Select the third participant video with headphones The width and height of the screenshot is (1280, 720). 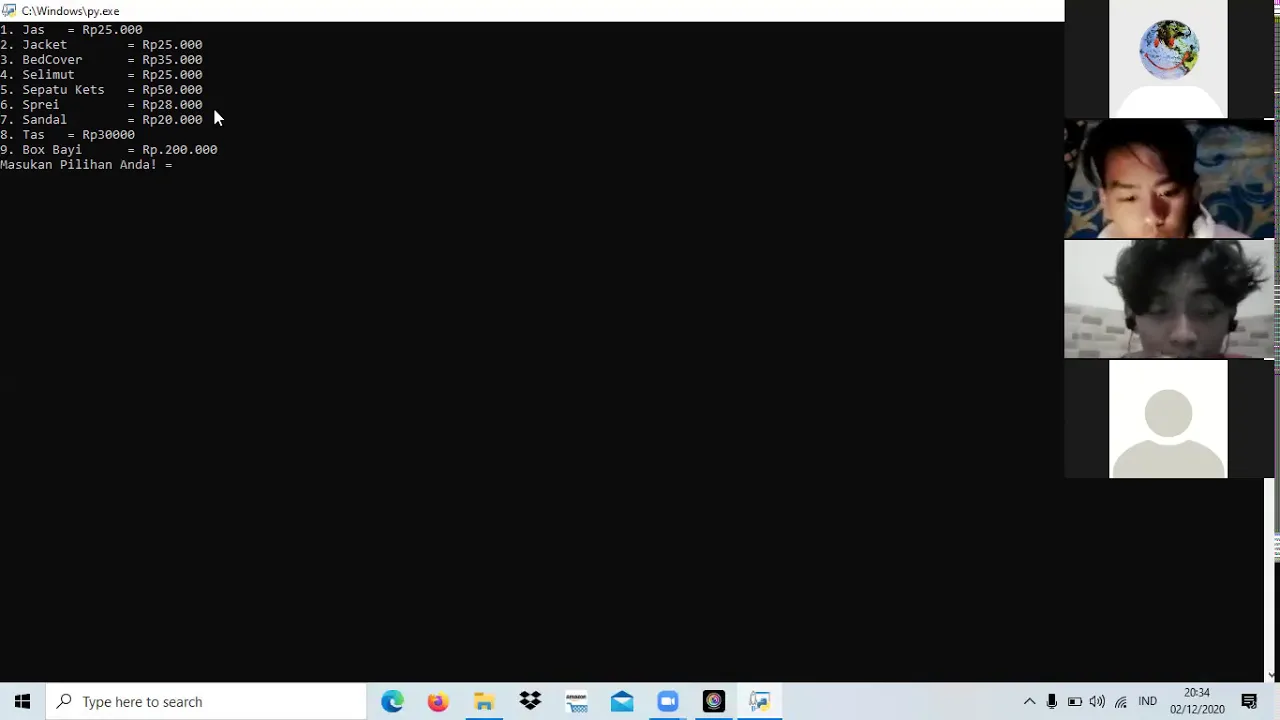pyautogui.click(x=1169, y=299)
